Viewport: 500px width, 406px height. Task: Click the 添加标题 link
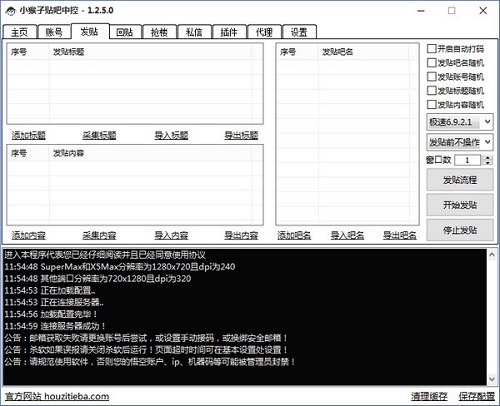pyautogui.click(x=29, y=135)
